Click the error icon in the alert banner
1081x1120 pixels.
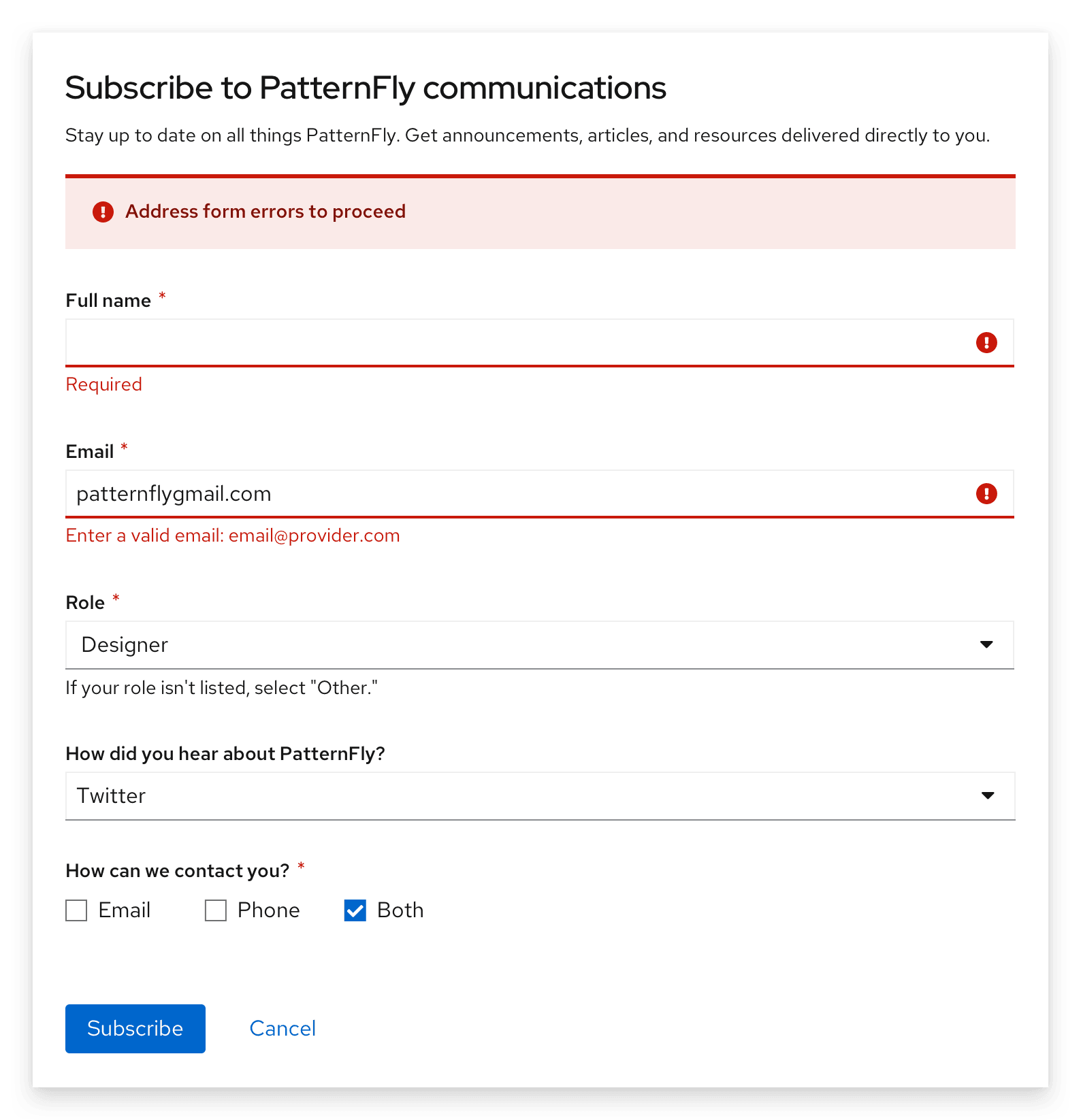pos(103,212)
